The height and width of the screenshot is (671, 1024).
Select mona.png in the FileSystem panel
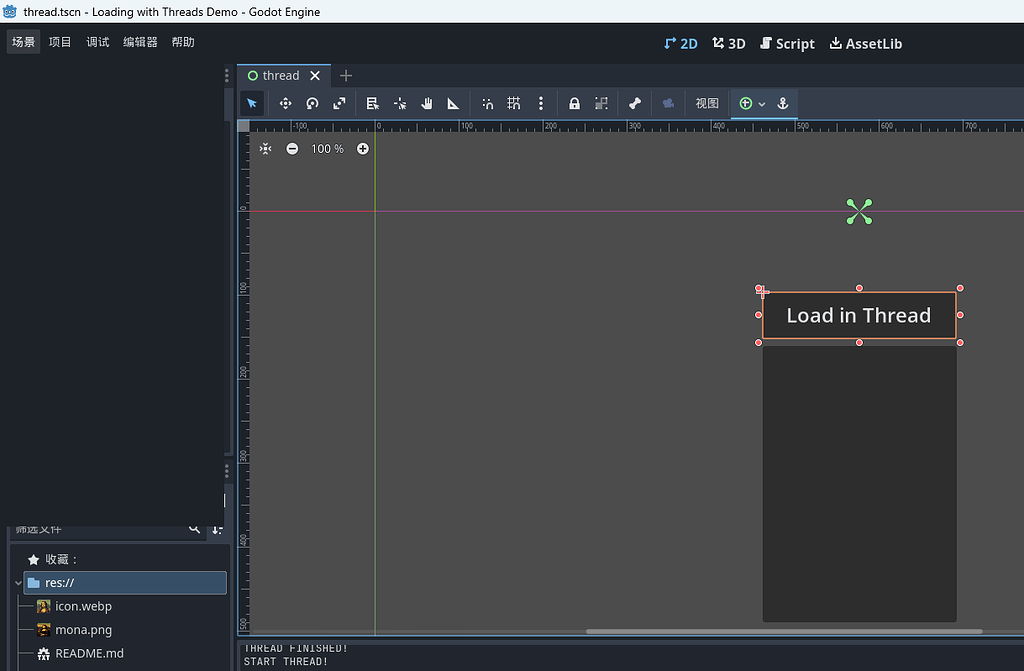click(84, 630)
